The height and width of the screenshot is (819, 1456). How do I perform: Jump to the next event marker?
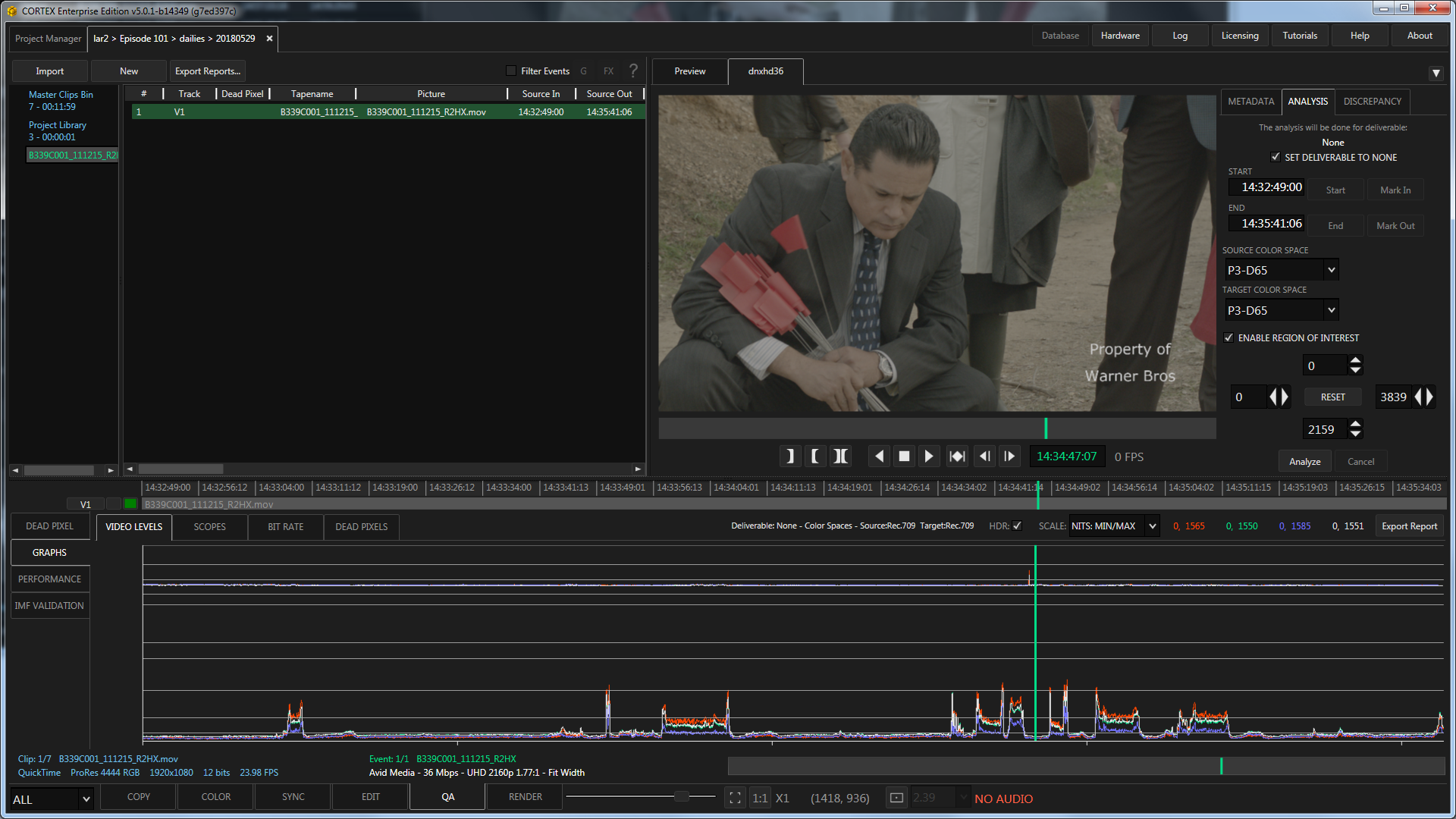[958, 456]
